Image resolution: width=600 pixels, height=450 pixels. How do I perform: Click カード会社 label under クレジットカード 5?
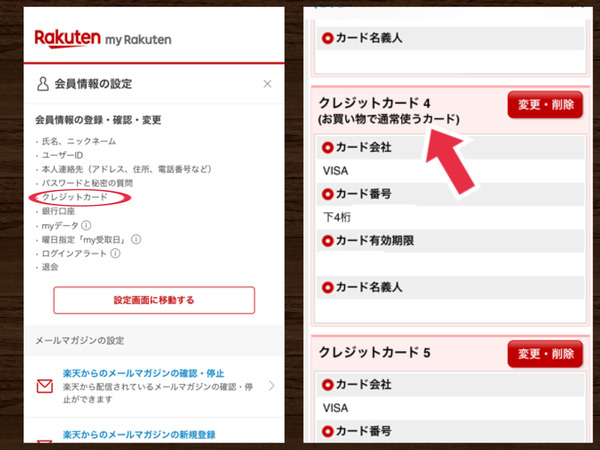pos(364,385)
